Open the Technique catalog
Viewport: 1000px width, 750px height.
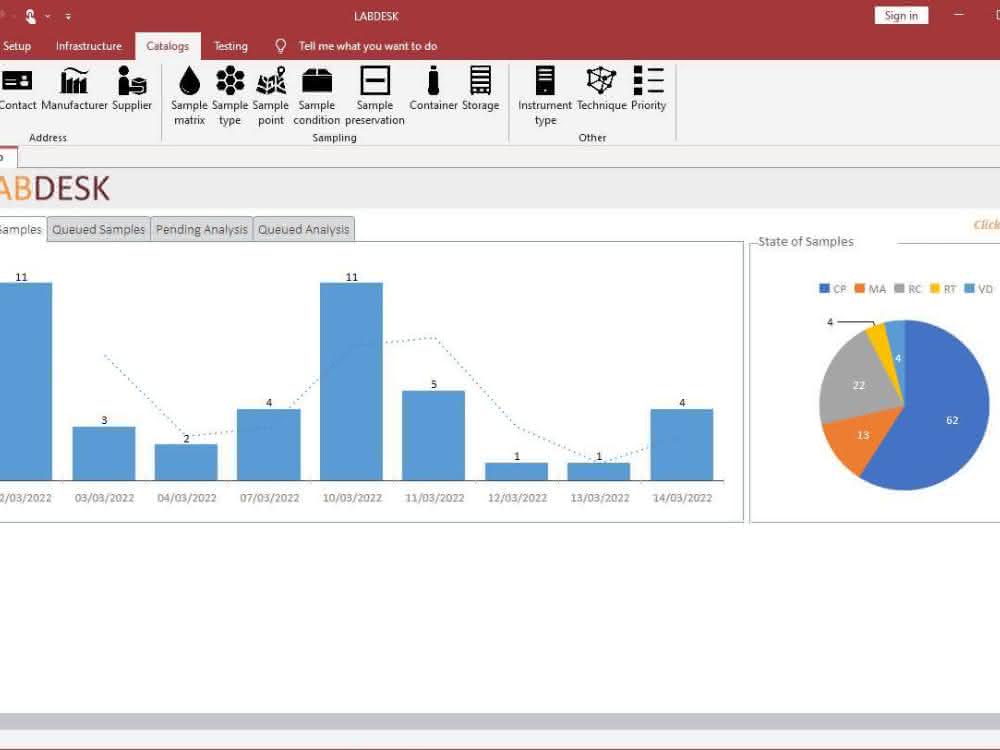click(601, 89)
